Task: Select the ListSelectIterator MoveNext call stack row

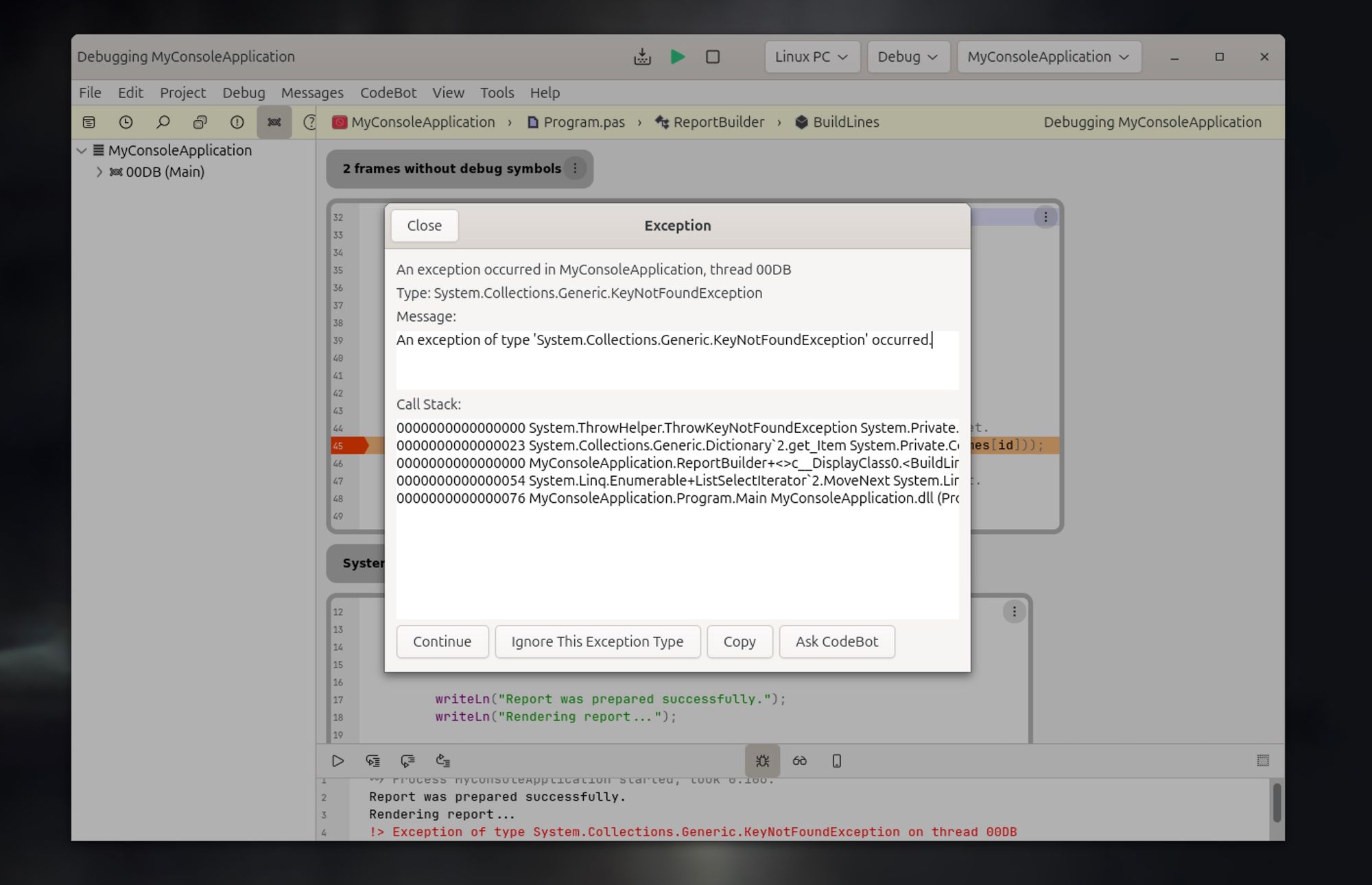Action: coord(678,481)
